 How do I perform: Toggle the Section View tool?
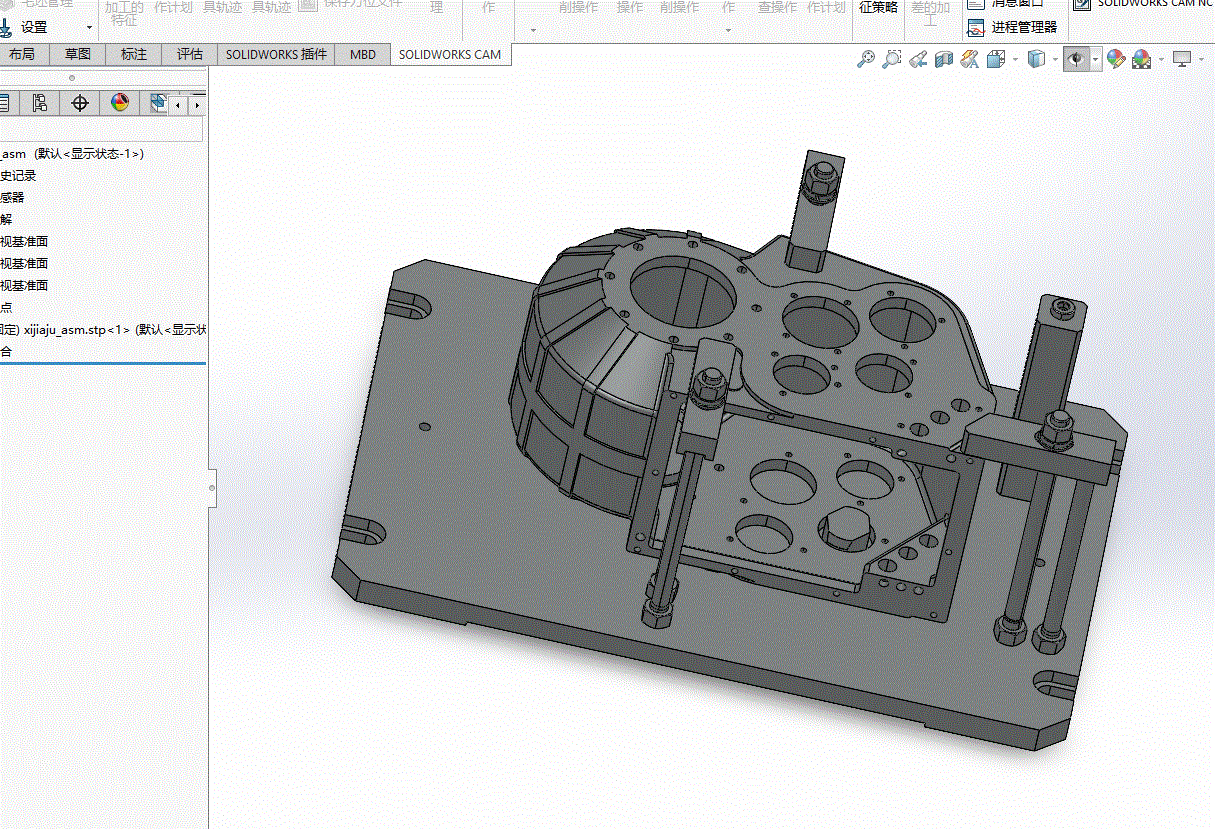tap(944, 60)
